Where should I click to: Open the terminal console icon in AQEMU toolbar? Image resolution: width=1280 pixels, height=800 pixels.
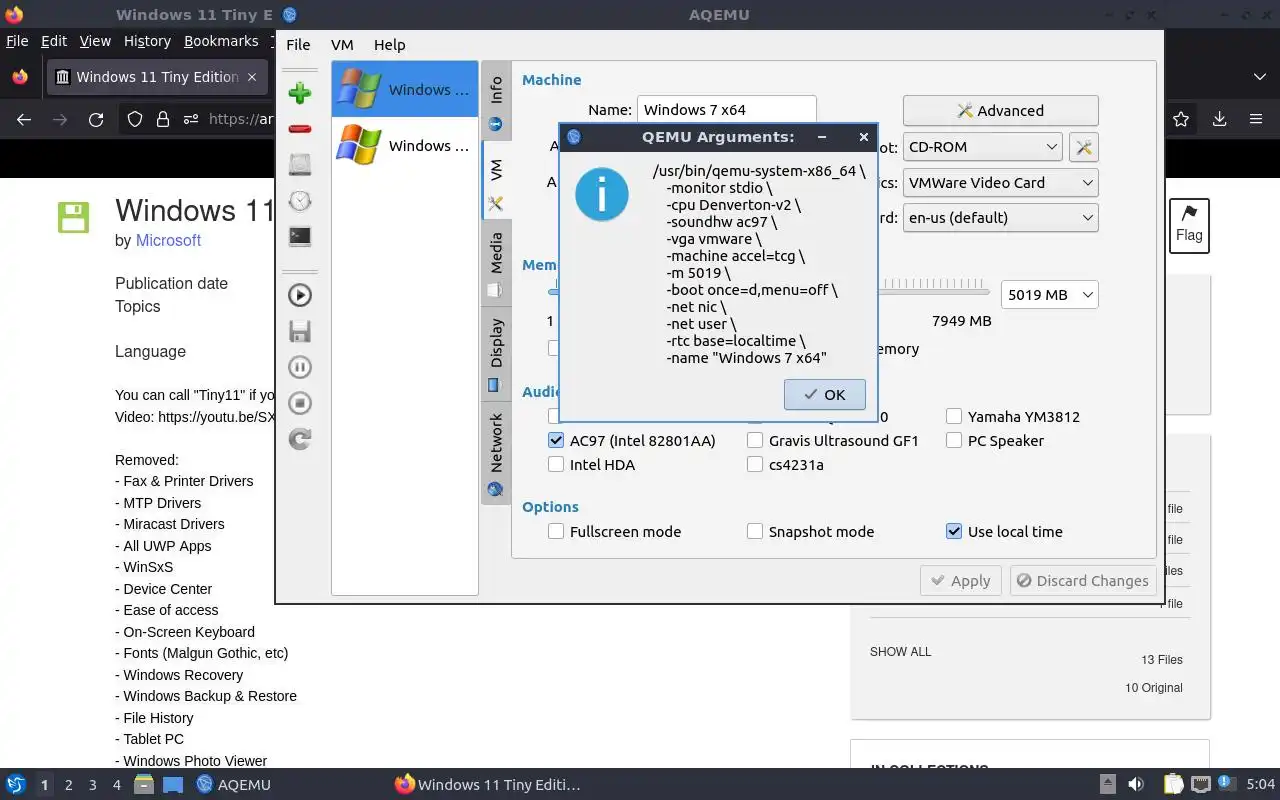coord(299,237)
